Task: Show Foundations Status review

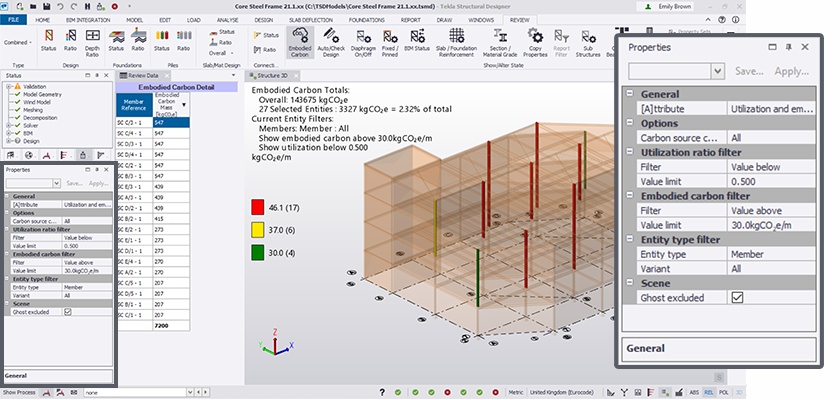Action: [116, 41]
